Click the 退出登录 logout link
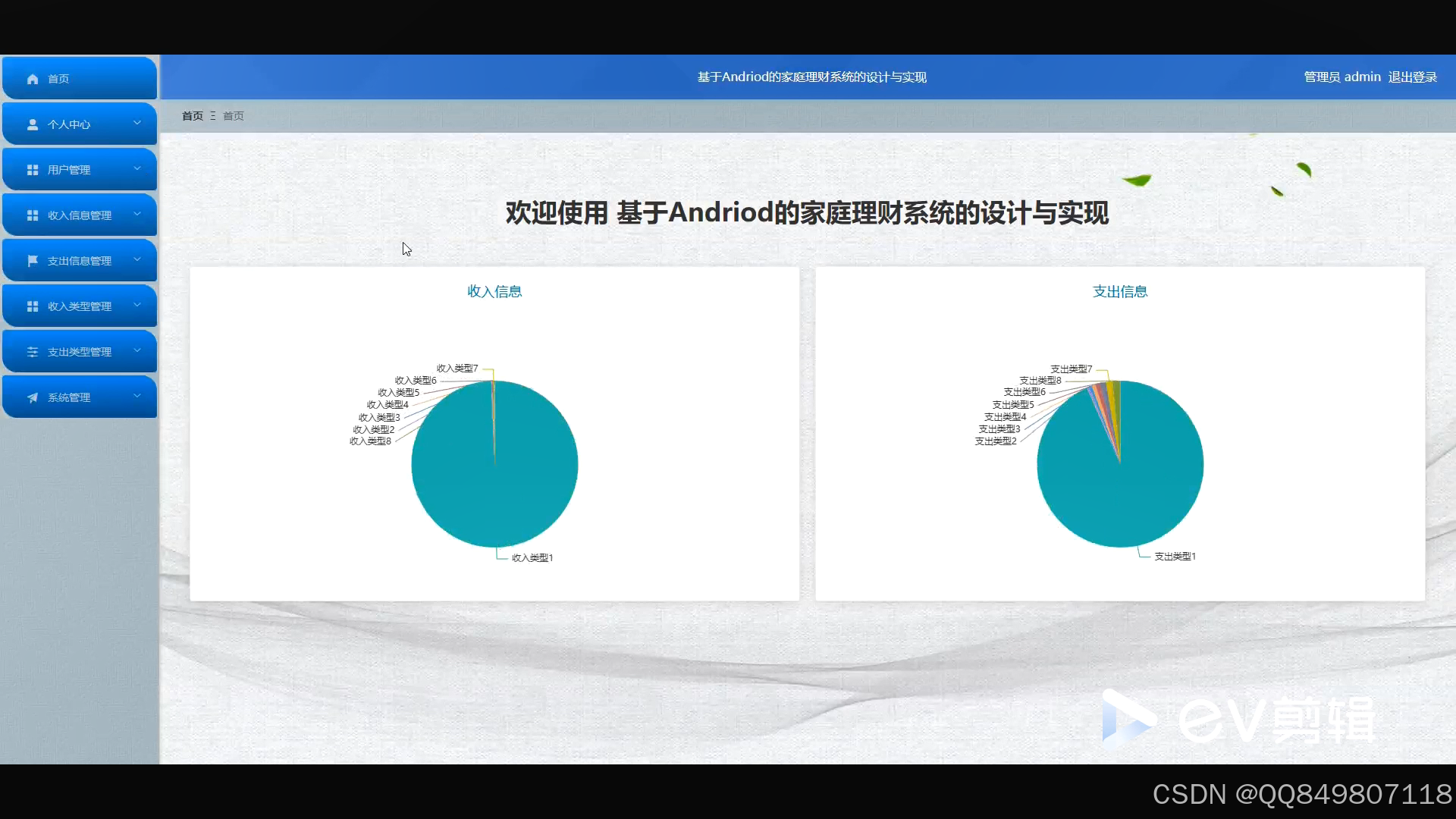Image resolution: width=1456 pixels, height=819 pixels. pos(1412,77)
